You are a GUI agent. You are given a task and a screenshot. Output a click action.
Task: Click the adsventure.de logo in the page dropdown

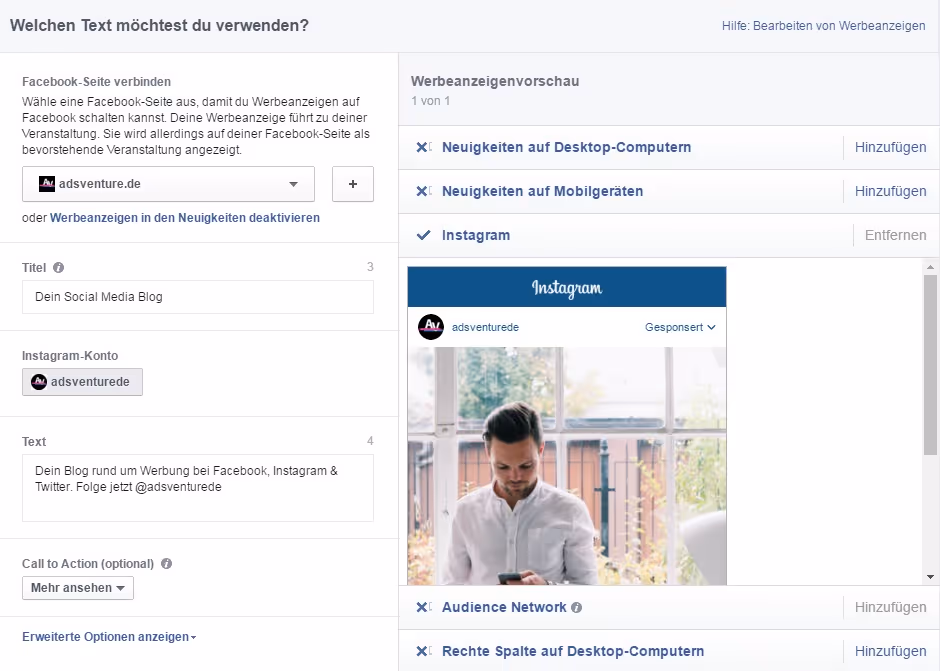(47, 183)
